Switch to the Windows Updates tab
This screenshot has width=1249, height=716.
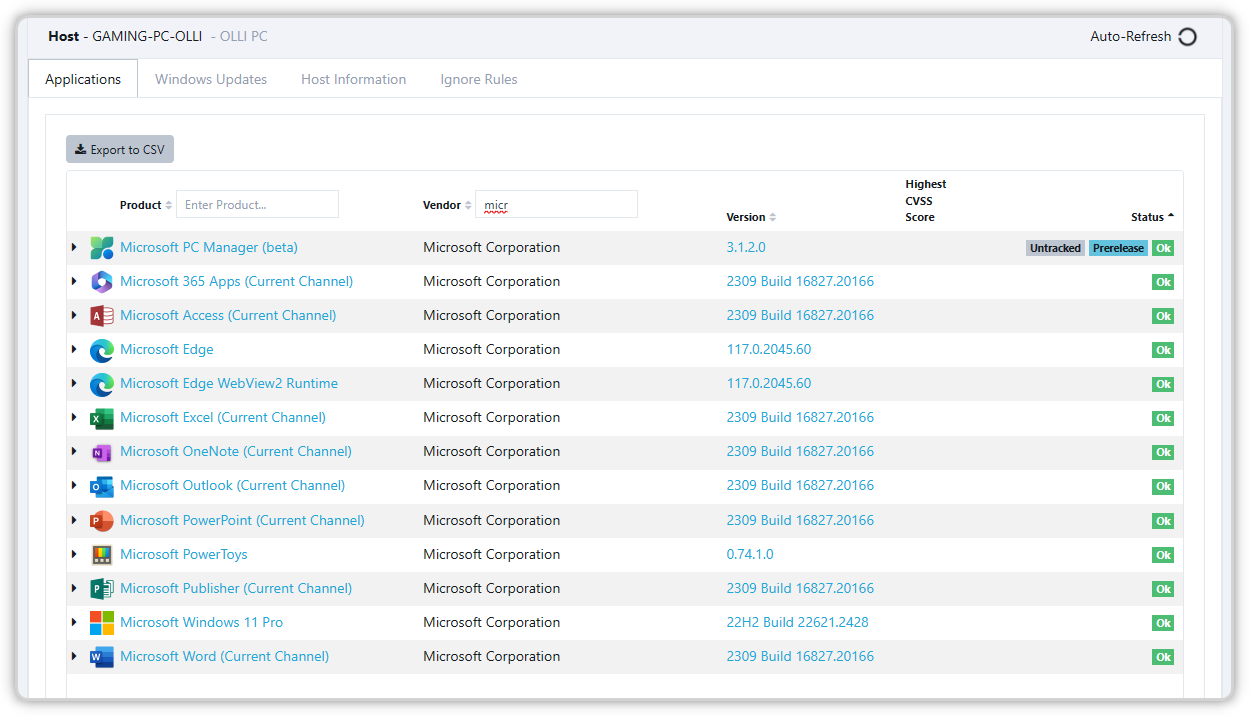tap(211, 79)
